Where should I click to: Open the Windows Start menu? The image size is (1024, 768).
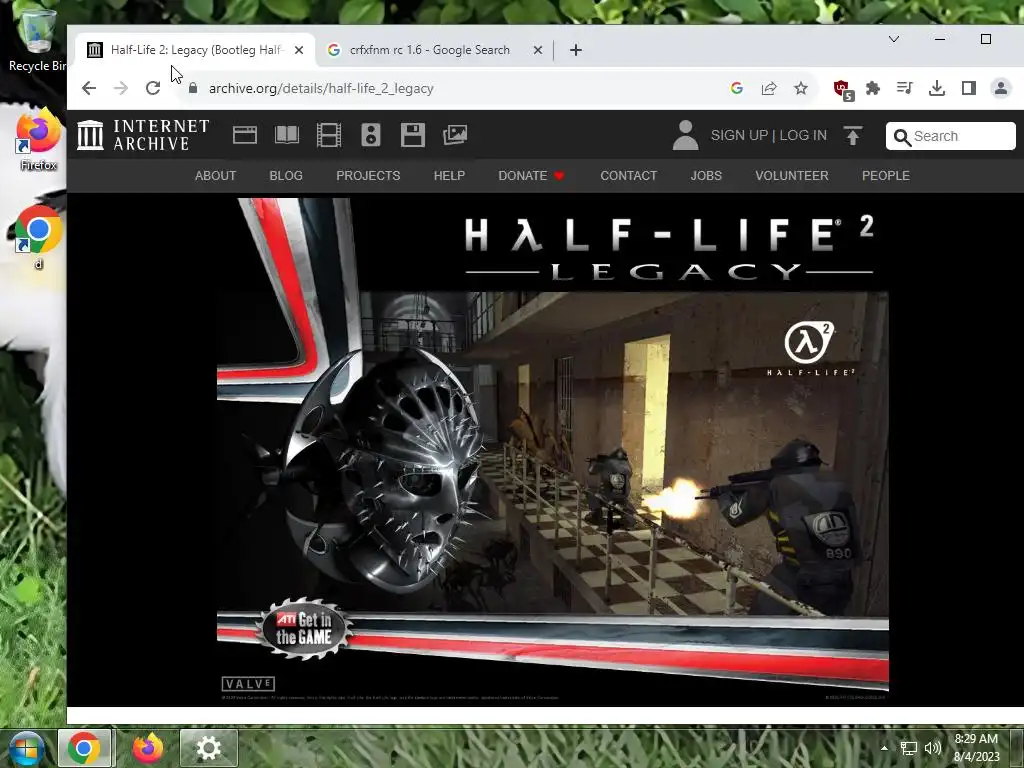(26, 748)
